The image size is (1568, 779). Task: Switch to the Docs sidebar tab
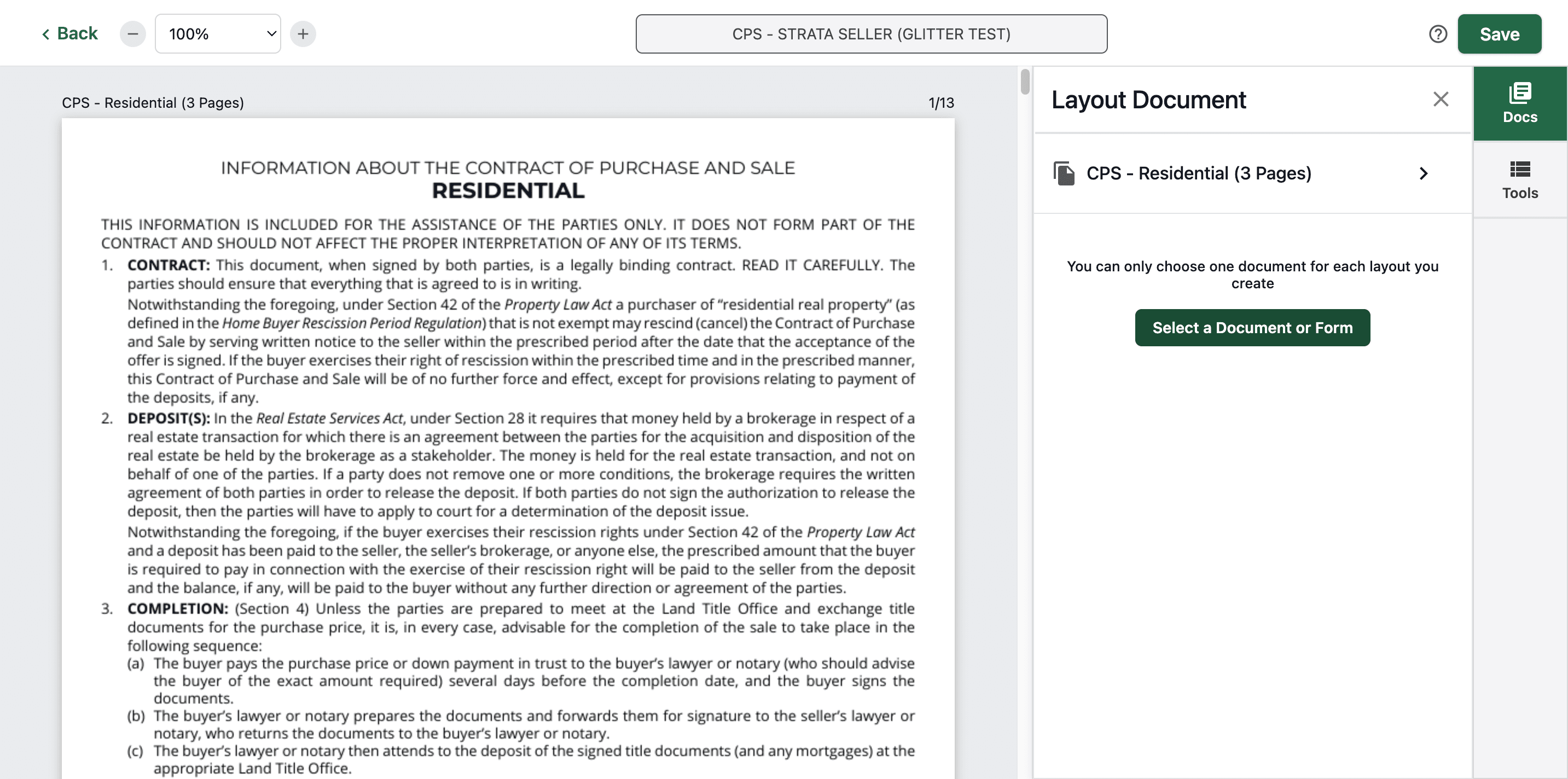[1520, 103]
